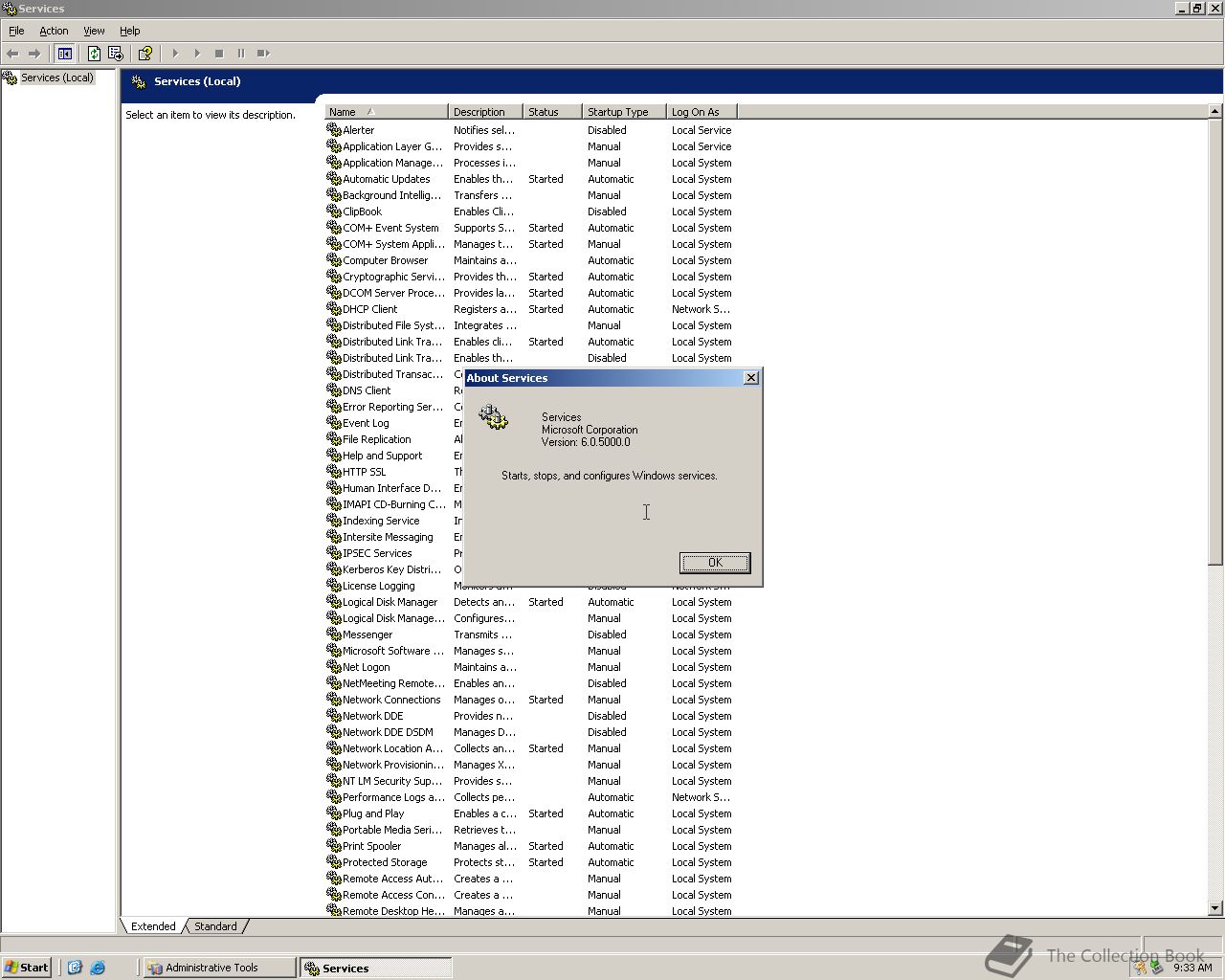This screenshot has width=1225, height=980.
Task: Click Internet Explorer quick launch icon
Action: point(98,968)
